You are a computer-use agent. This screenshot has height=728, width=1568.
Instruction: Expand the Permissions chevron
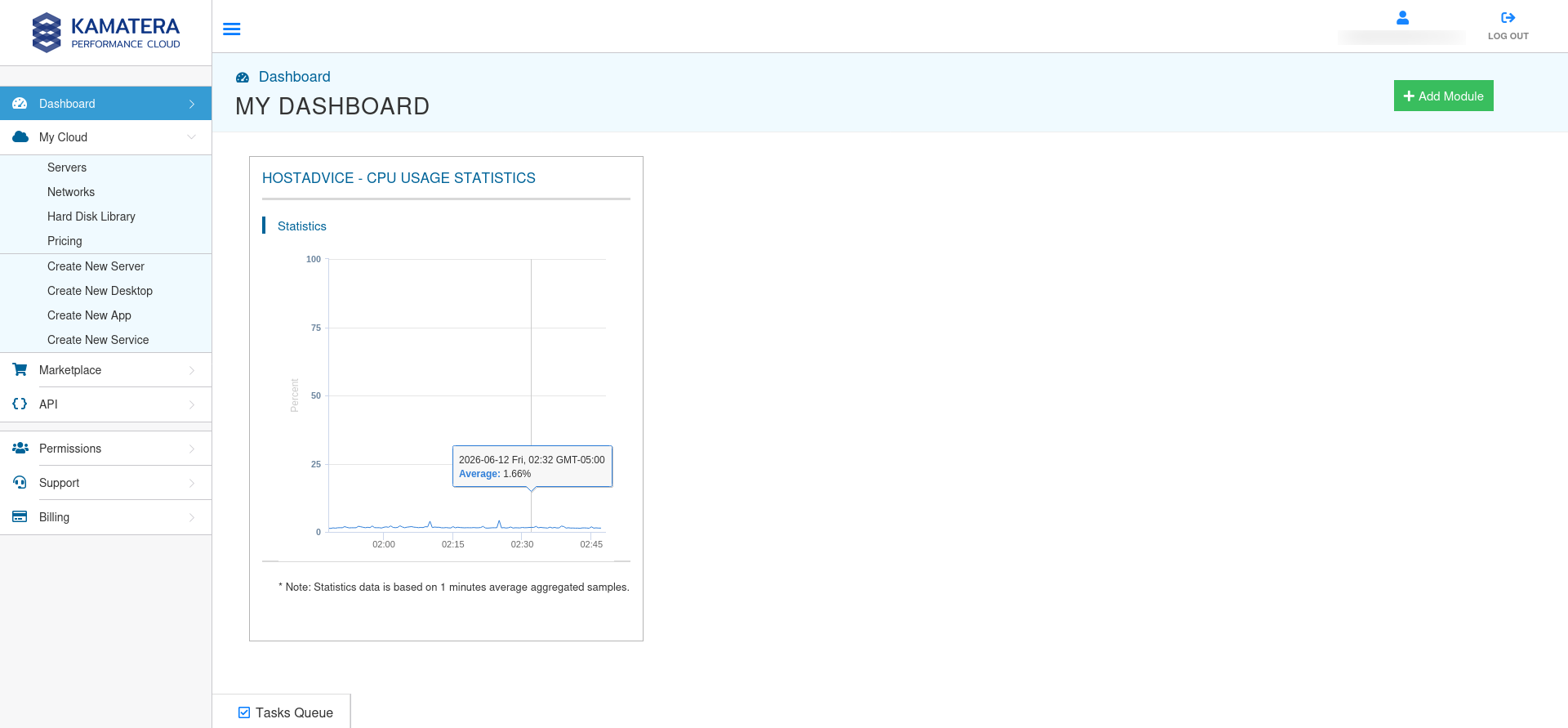(x=192, y=449)
